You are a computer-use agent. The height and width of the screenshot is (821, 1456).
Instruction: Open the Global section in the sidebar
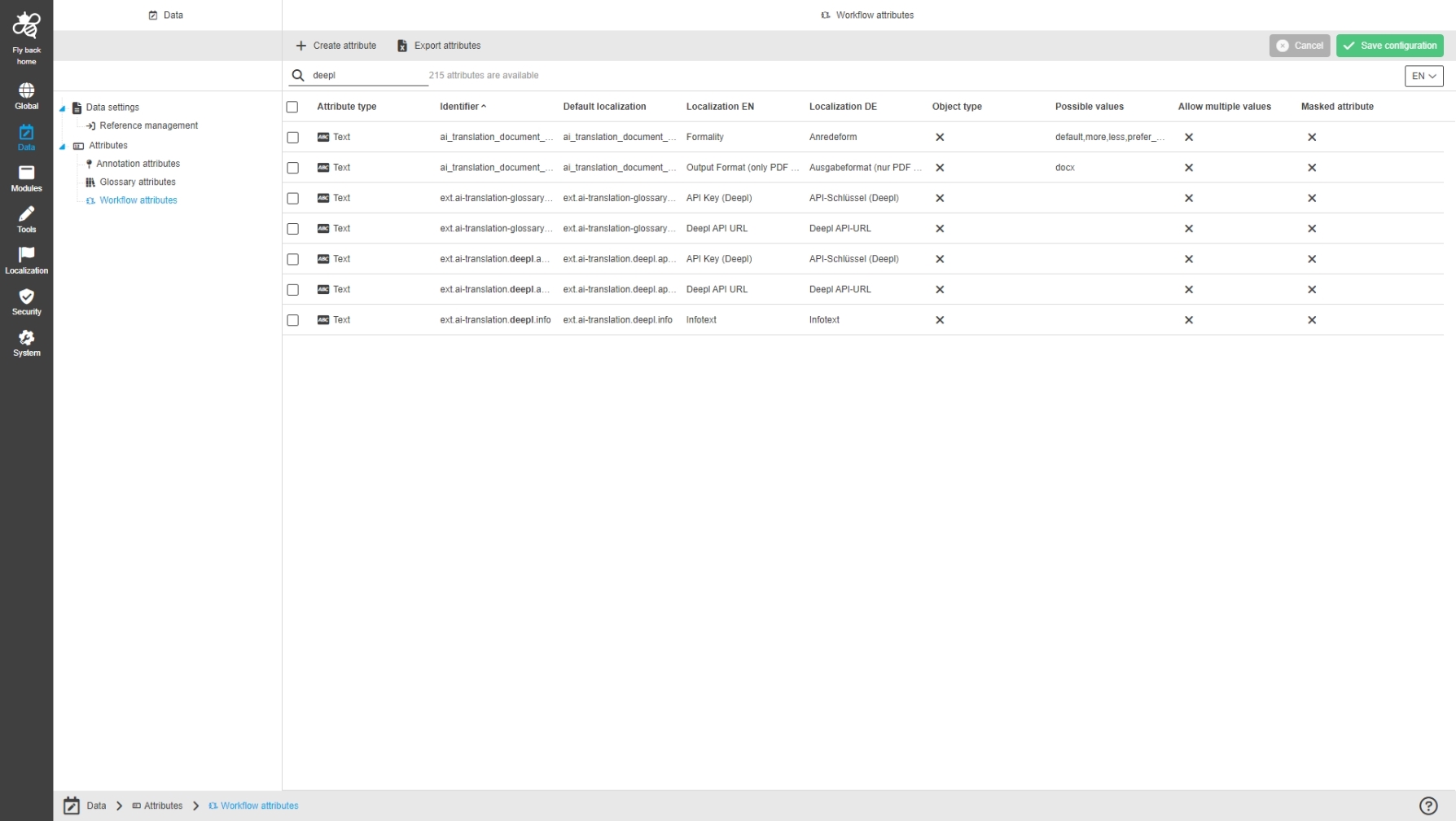26,95
